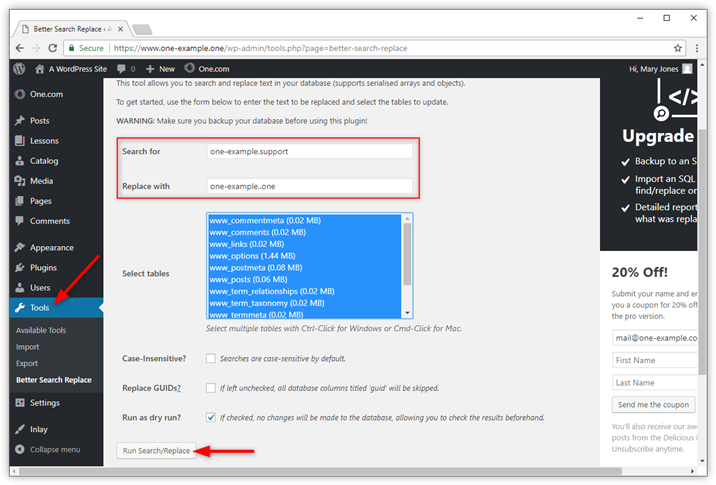Open Chrome three-dot menu
This screenshot has height=485, width=716.
[x=697, y=48]
